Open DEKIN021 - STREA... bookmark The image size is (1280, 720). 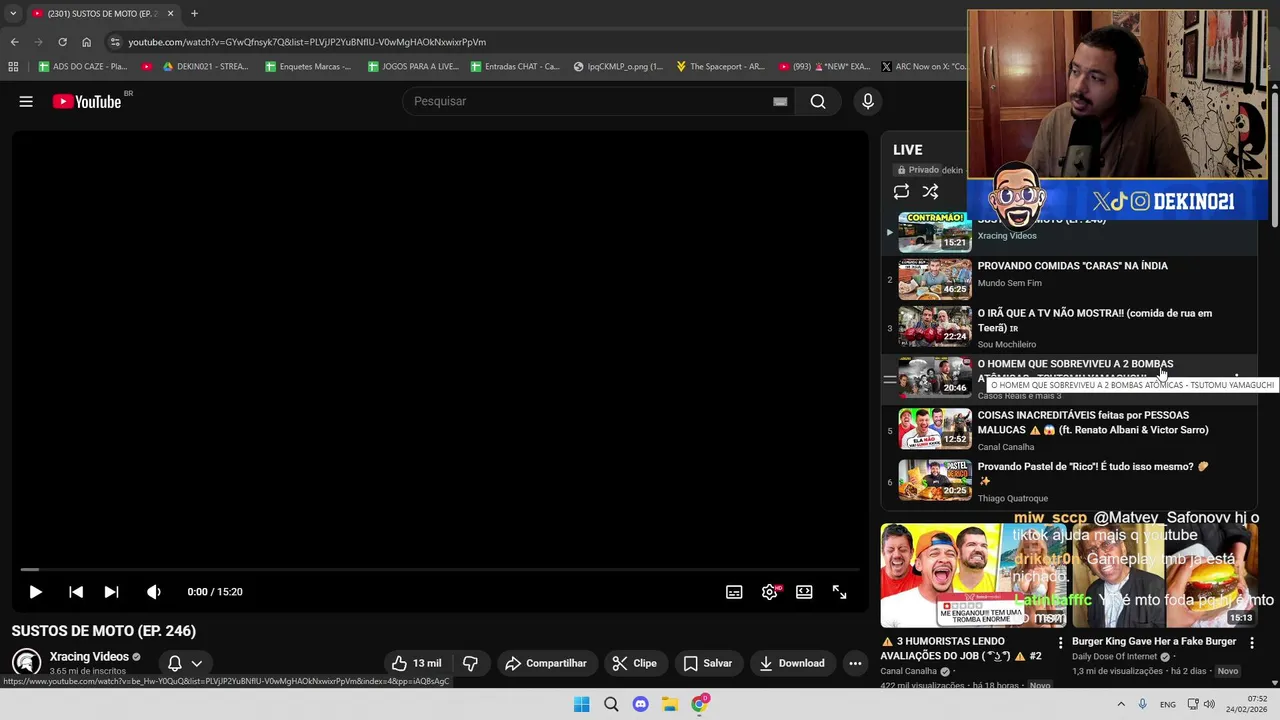pyautogui.click(x=204, y=67)
